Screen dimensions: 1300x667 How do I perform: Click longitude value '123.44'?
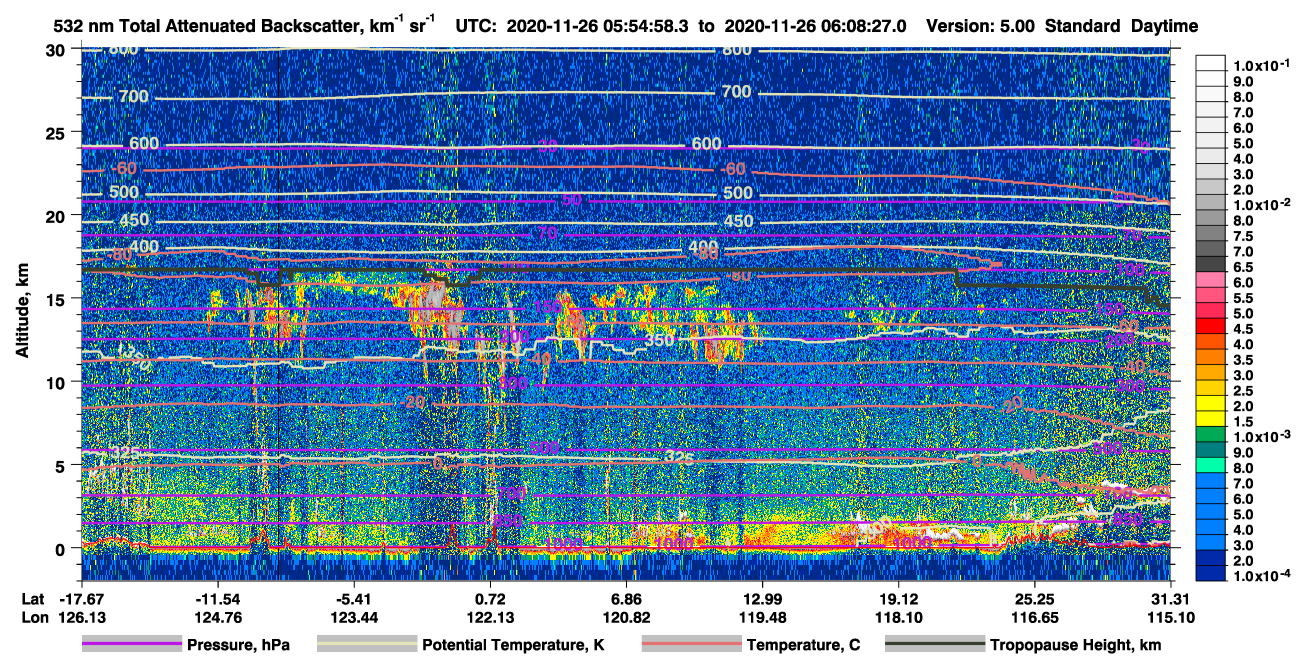(353, 617)
